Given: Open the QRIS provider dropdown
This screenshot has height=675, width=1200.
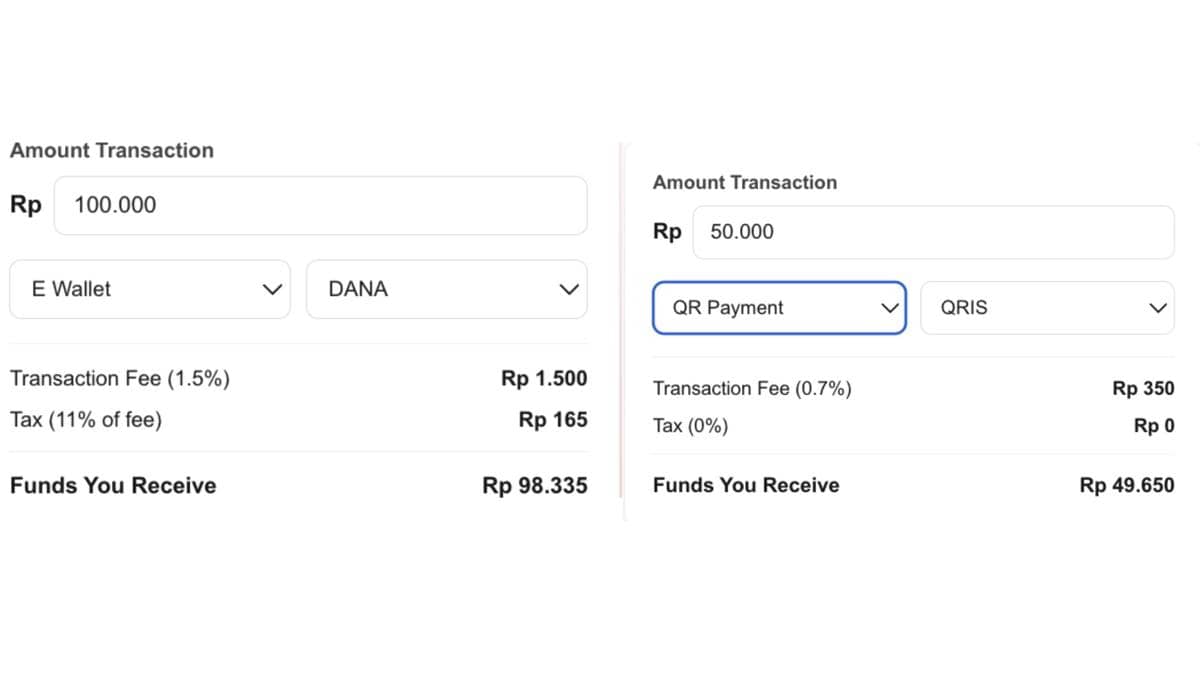Looking at the screenshot, I should 1046,308.
